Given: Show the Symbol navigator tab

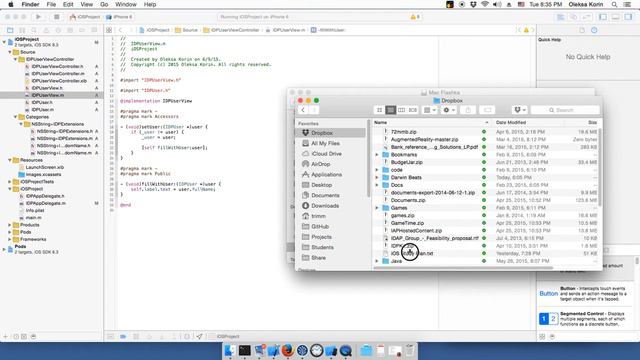Looking at the screenshot, I should click(22, 30).
